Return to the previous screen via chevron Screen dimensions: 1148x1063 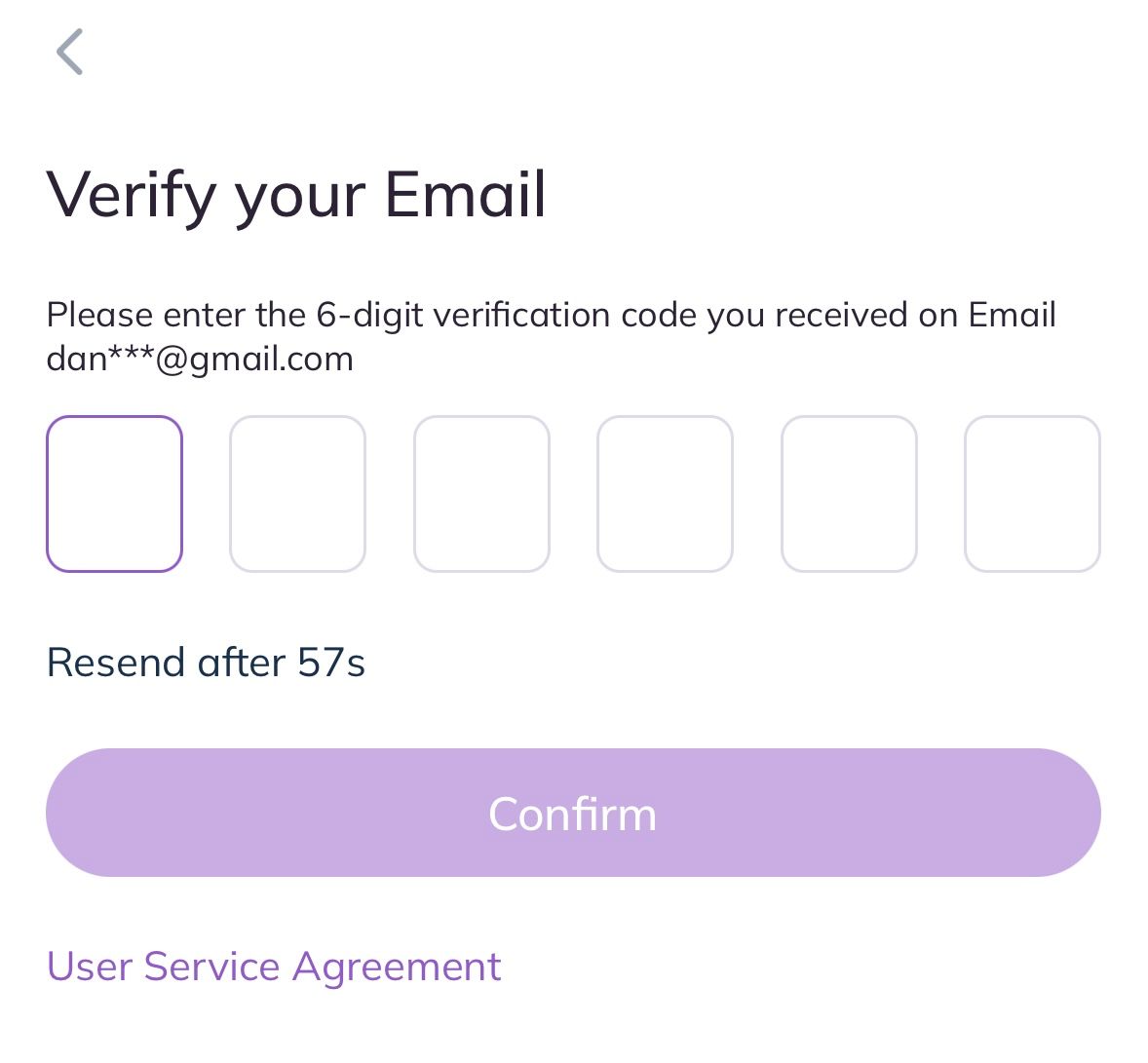[69, 52]
